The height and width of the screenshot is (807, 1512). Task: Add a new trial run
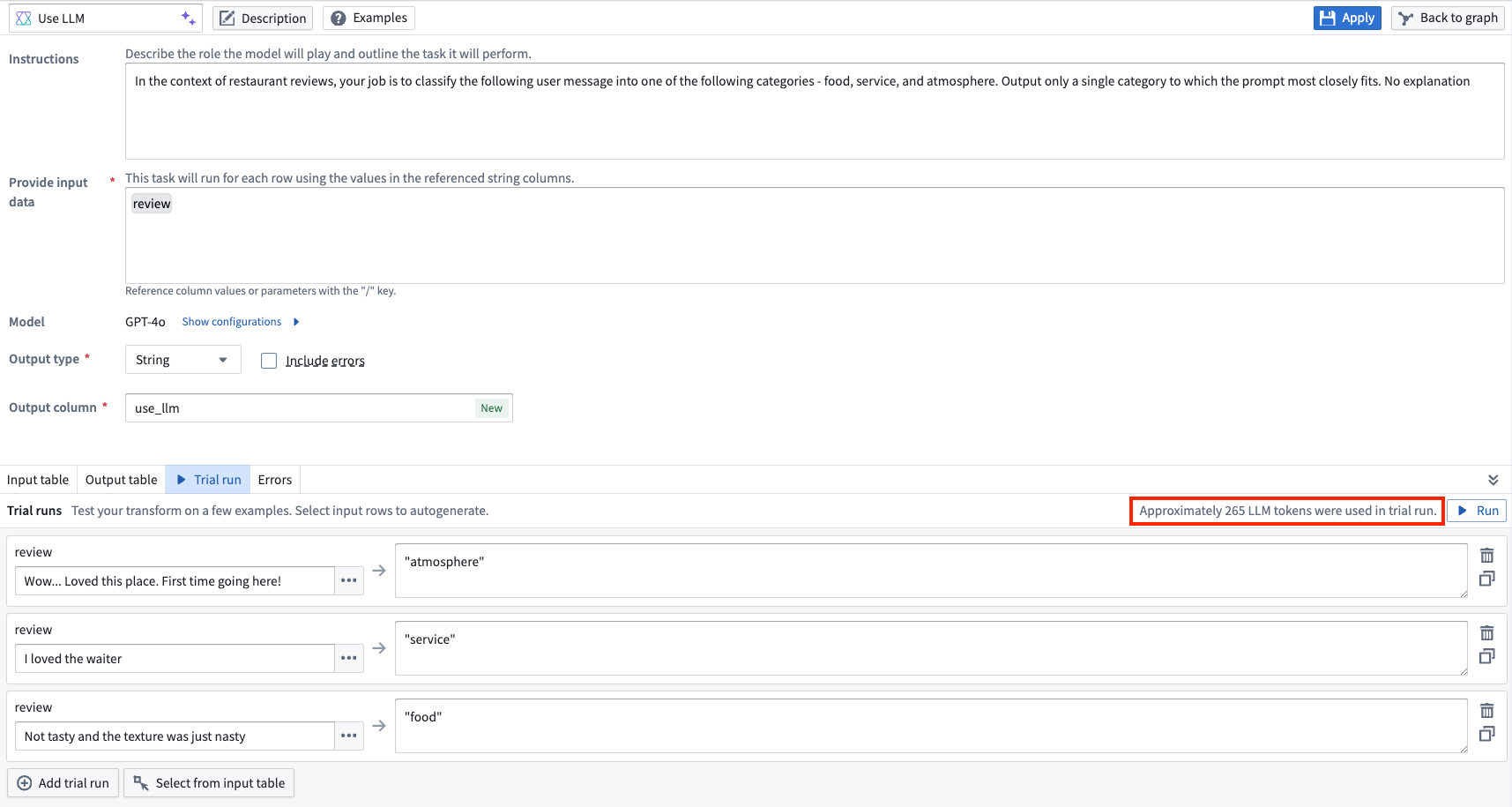point(63,783)
